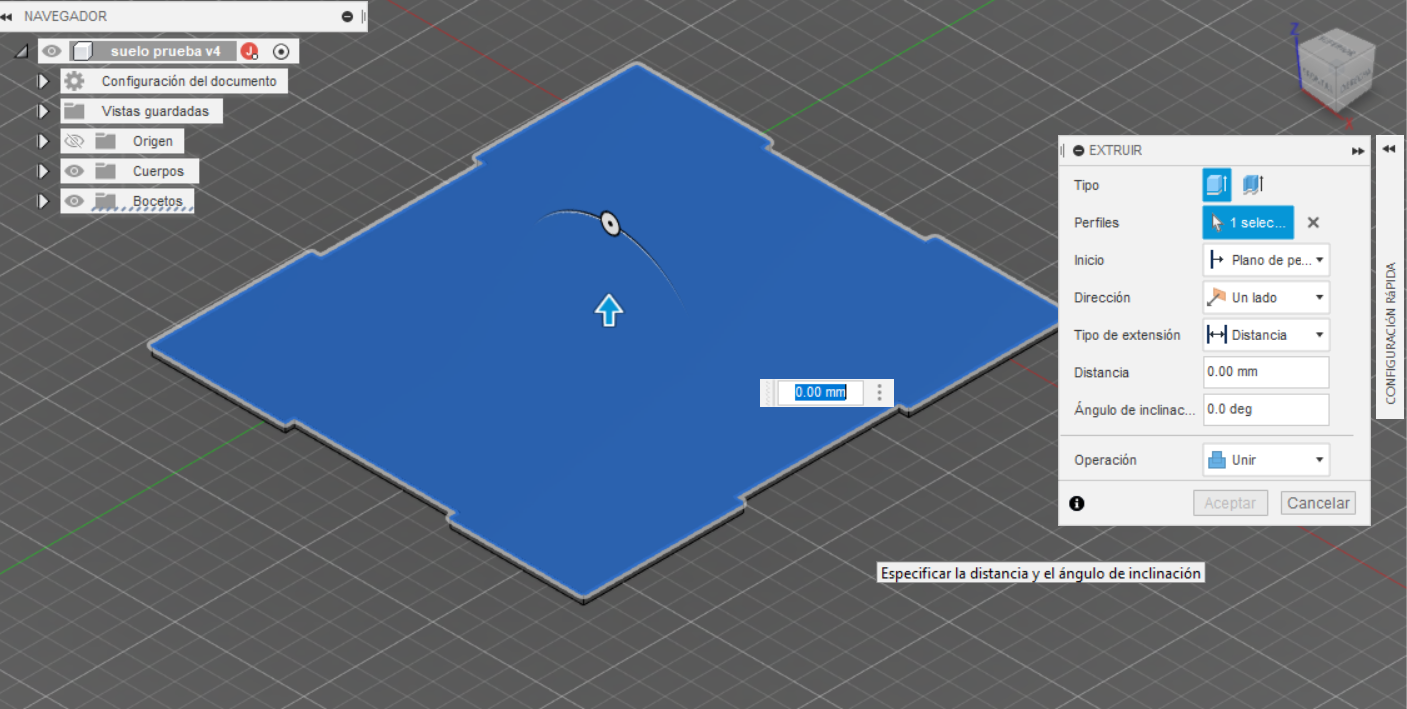Viewport: 1407px width, 709px height.
Task: Expand the Extruir dialog with double arrows
Action: pos(1357,151)
